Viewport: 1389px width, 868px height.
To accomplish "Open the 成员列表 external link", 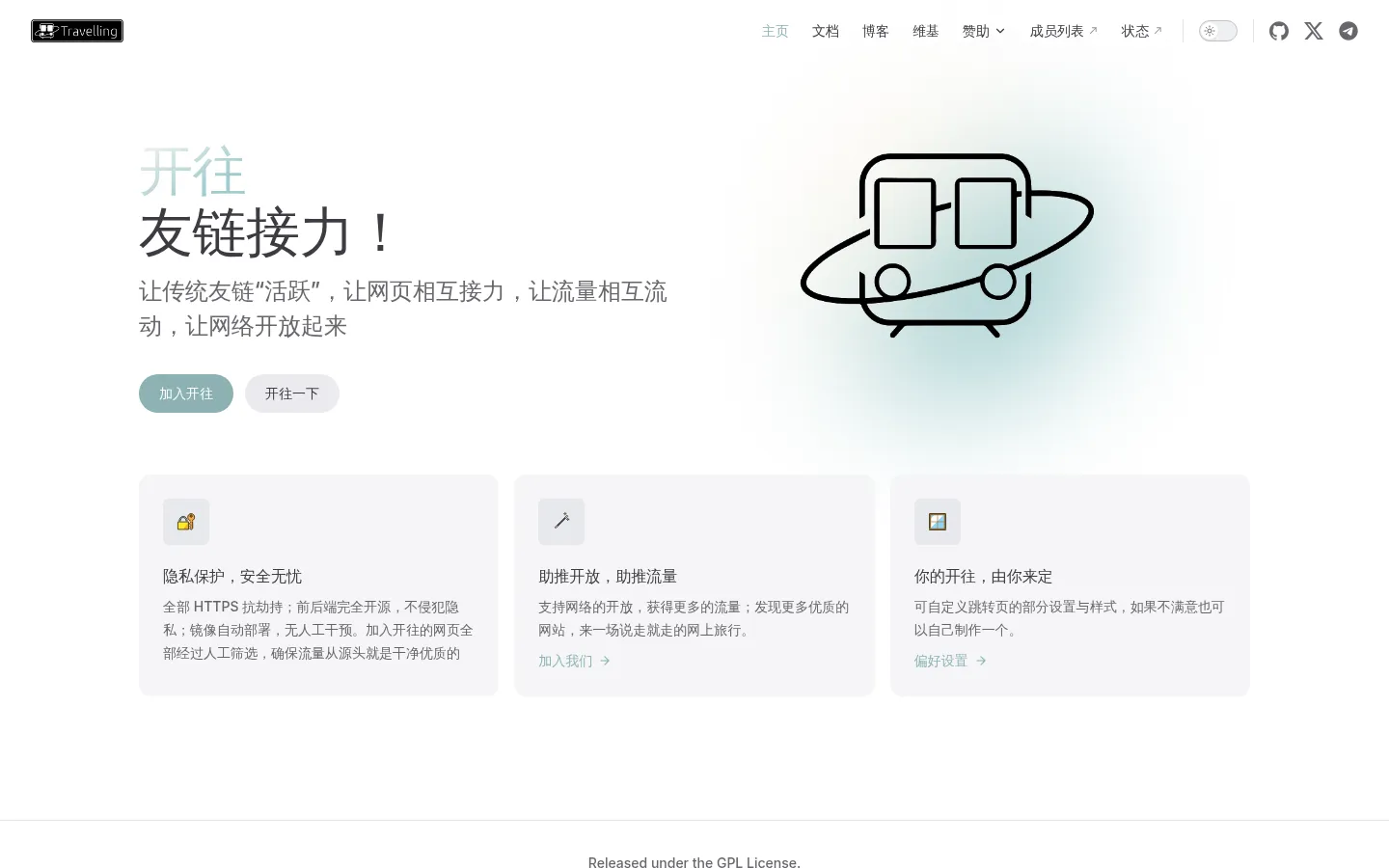I will tap(1064, 31).
